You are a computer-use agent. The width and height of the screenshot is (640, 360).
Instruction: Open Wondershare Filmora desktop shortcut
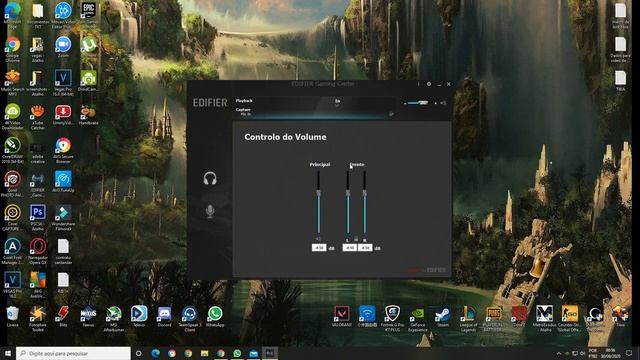pyautogui.click(x=63, y=217)
